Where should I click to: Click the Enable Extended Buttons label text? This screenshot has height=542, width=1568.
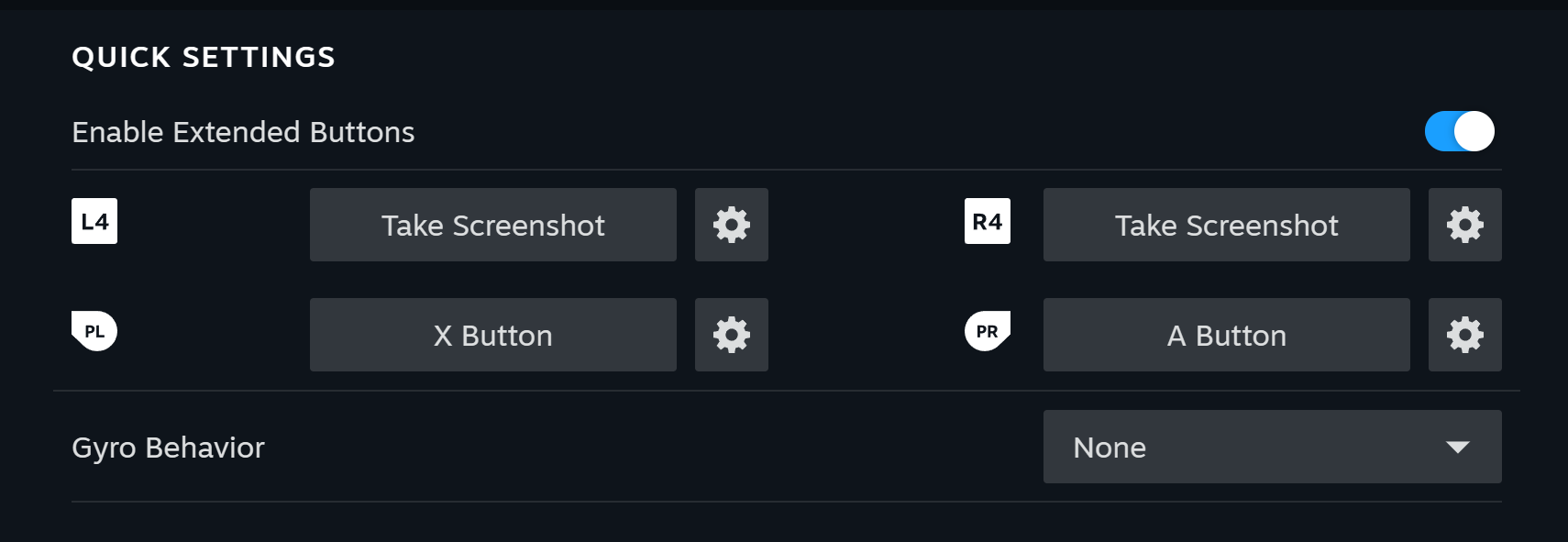(x=243, y=132)
